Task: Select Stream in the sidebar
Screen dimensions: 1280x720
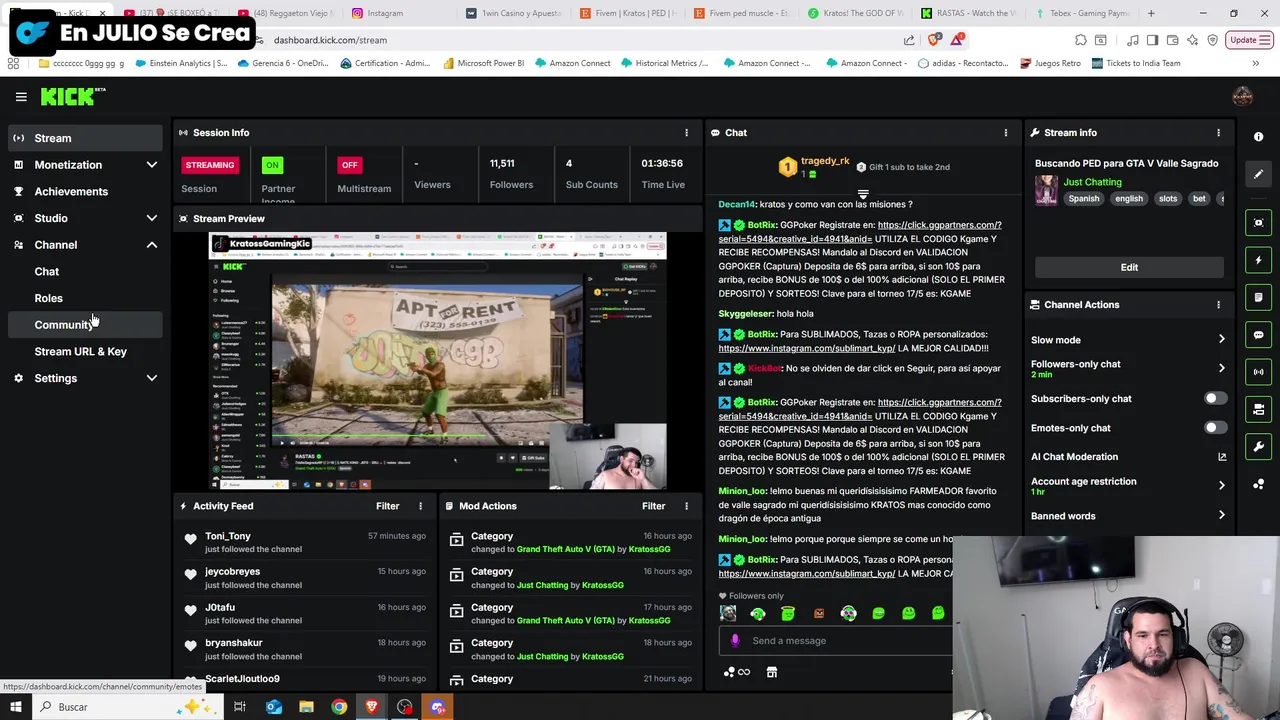Action: [85, 138]
